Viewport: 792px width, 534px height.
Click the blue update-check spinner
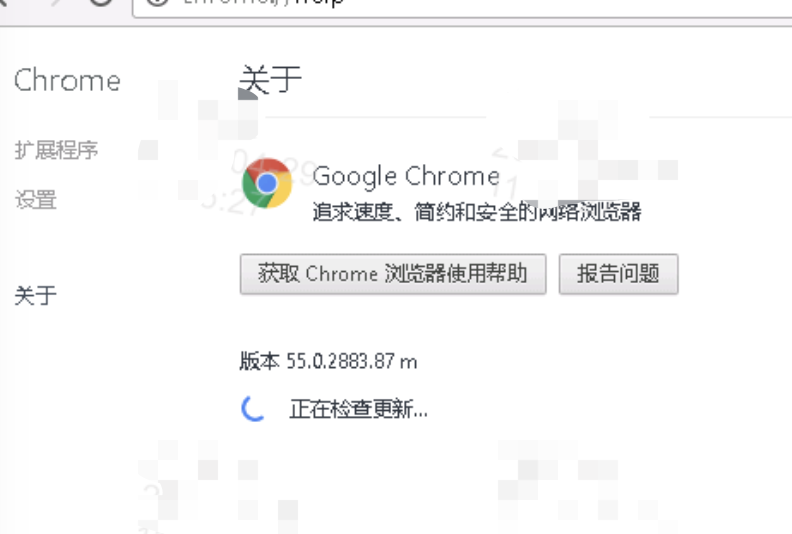click(x=254, y=408)
